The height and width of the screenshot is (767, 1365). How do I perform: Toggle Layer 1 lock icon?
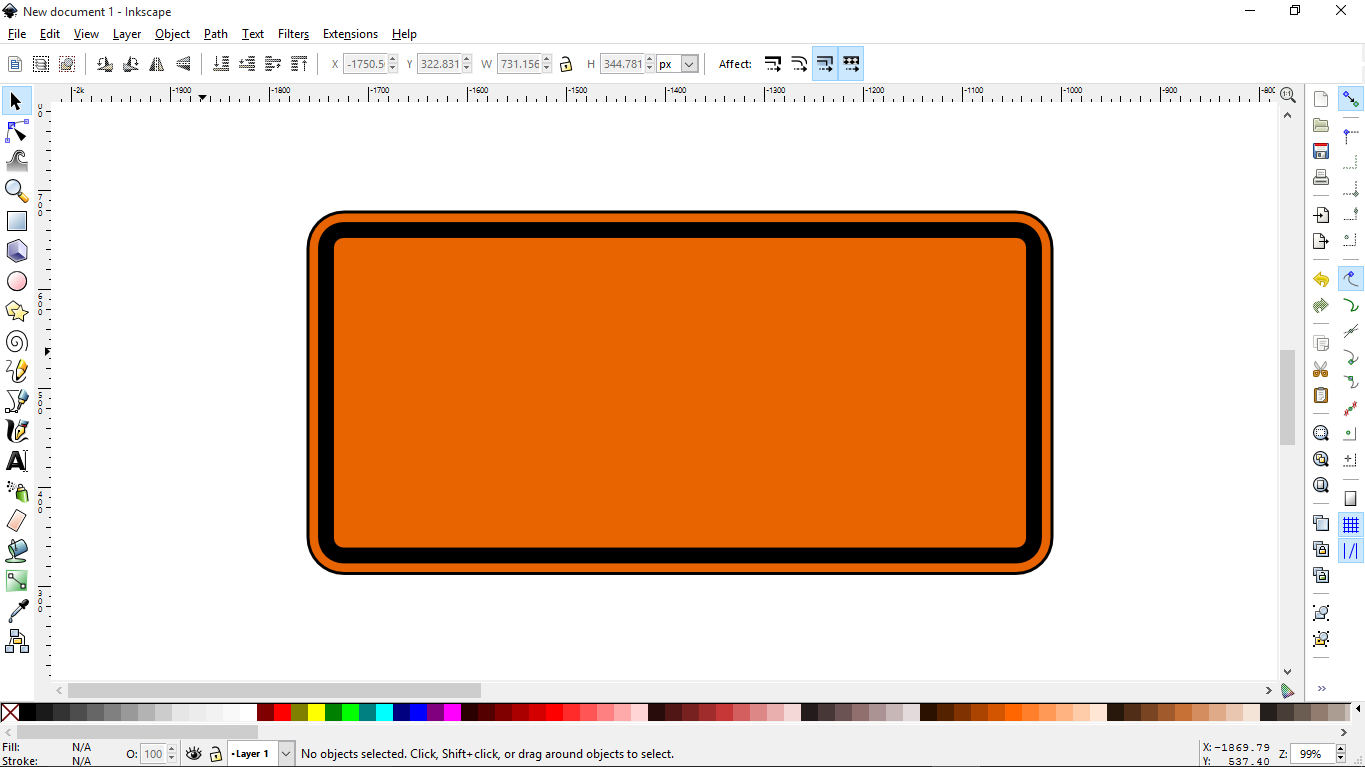pyautogui.click(x=215, y=754)
